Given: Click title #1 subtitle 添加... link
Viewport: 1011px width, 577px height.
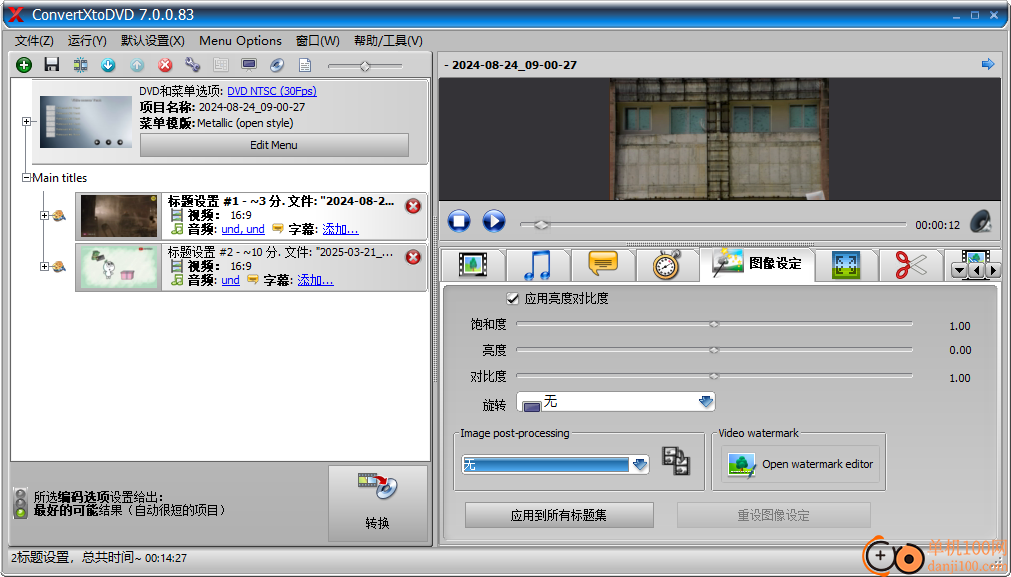Looking at the screenshot, I should click(x=340, y=229).
